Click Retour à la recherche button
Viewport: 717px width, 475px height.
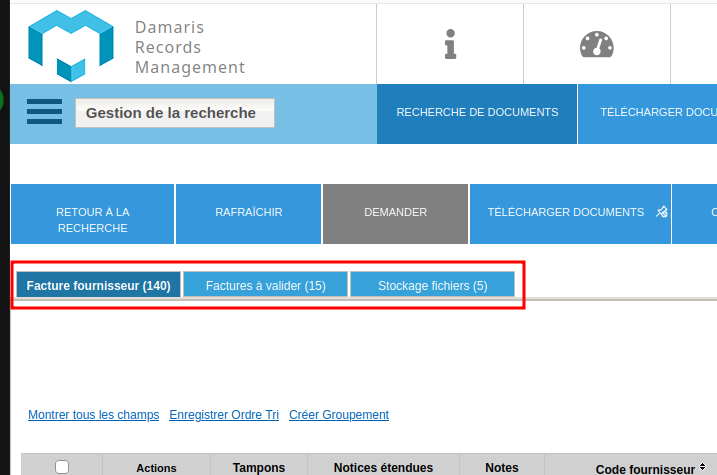coord(92,214)
